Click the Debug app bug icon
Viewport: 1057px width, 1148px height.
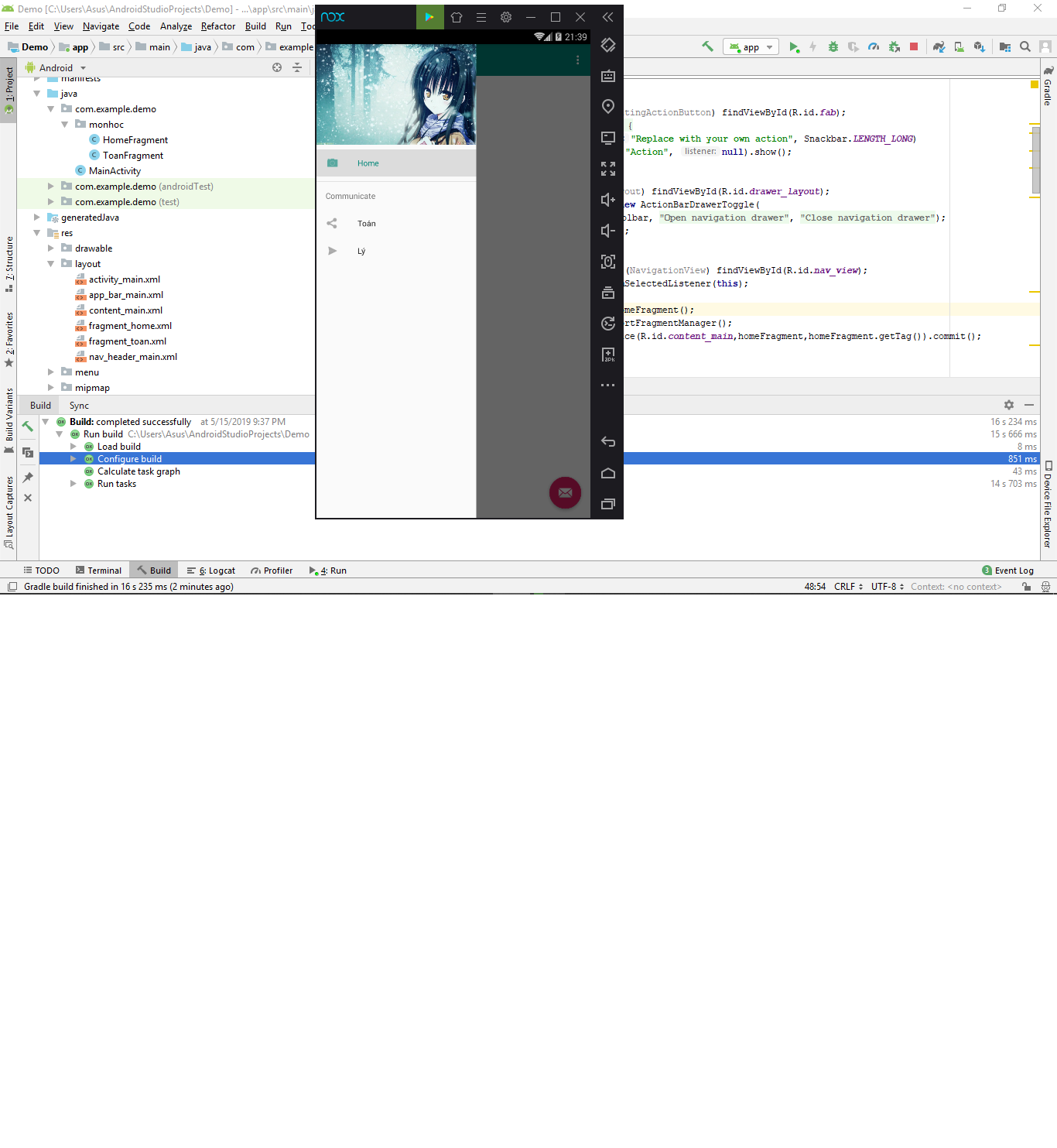coord(833,47)
